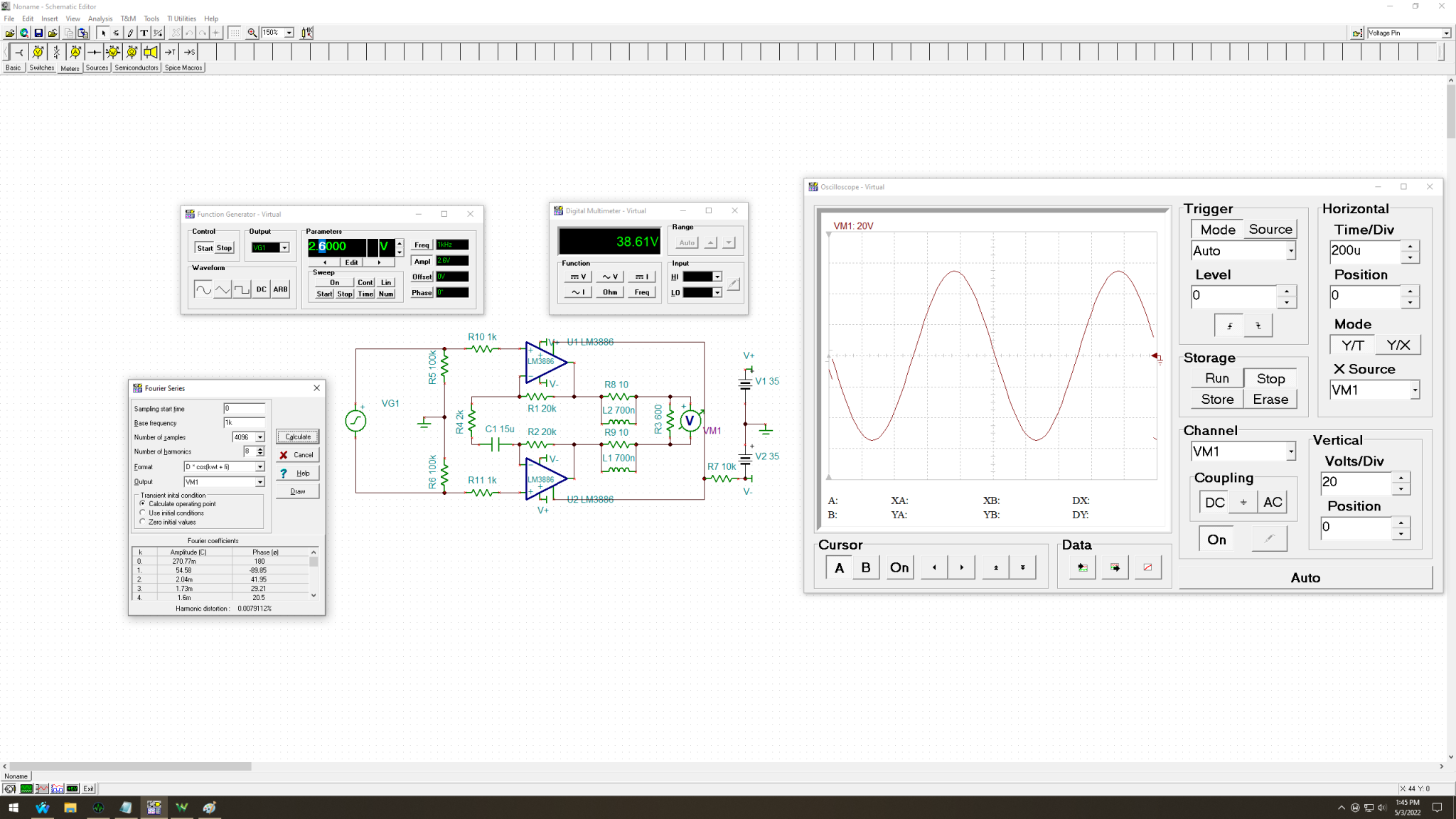The image size is (1456, 819).
Task: Place the voltage pin component
Action: tap(19, 52)
